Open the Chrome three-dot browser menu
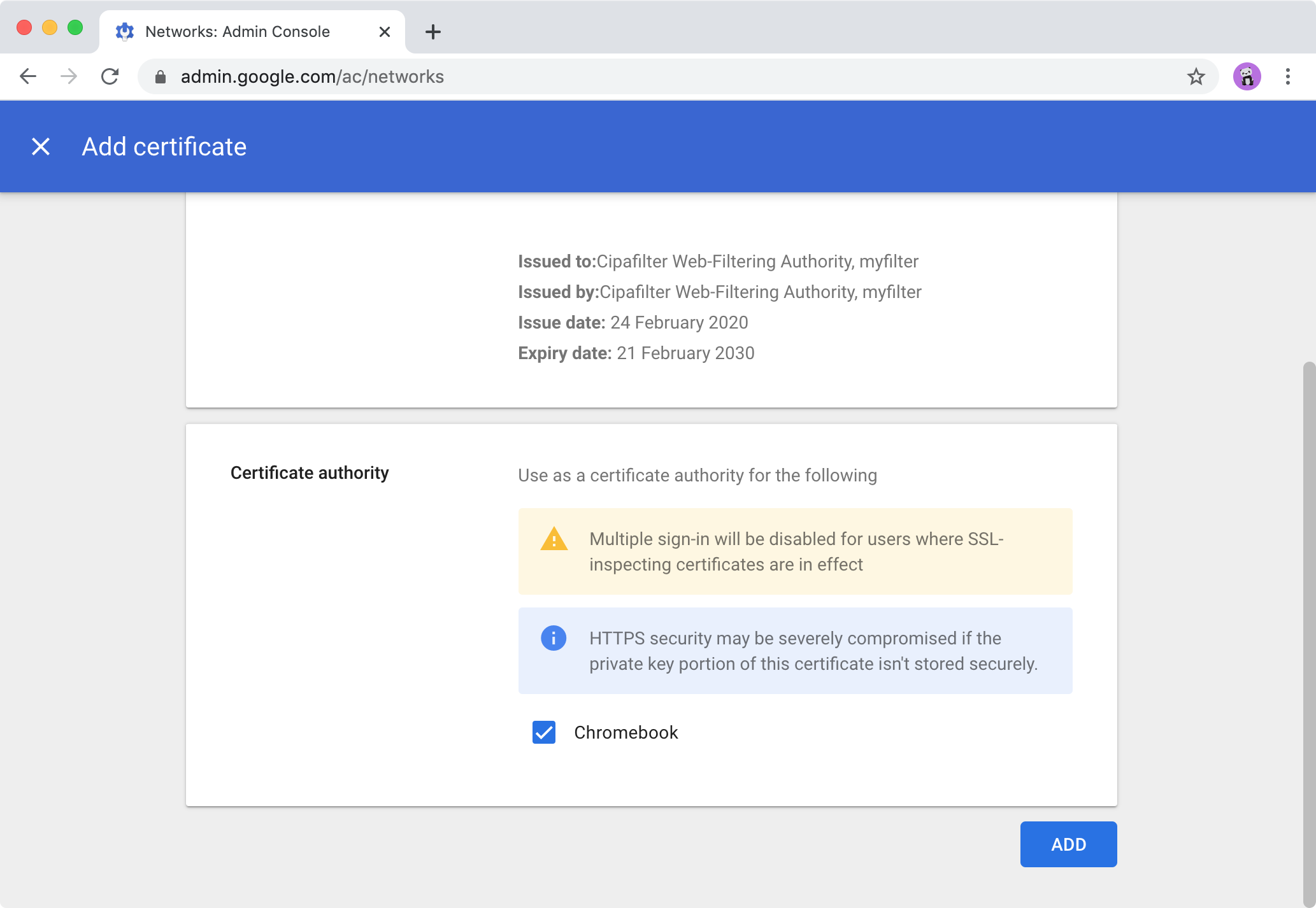Viewport: 1316px width, 908px height. [1287, 76]
